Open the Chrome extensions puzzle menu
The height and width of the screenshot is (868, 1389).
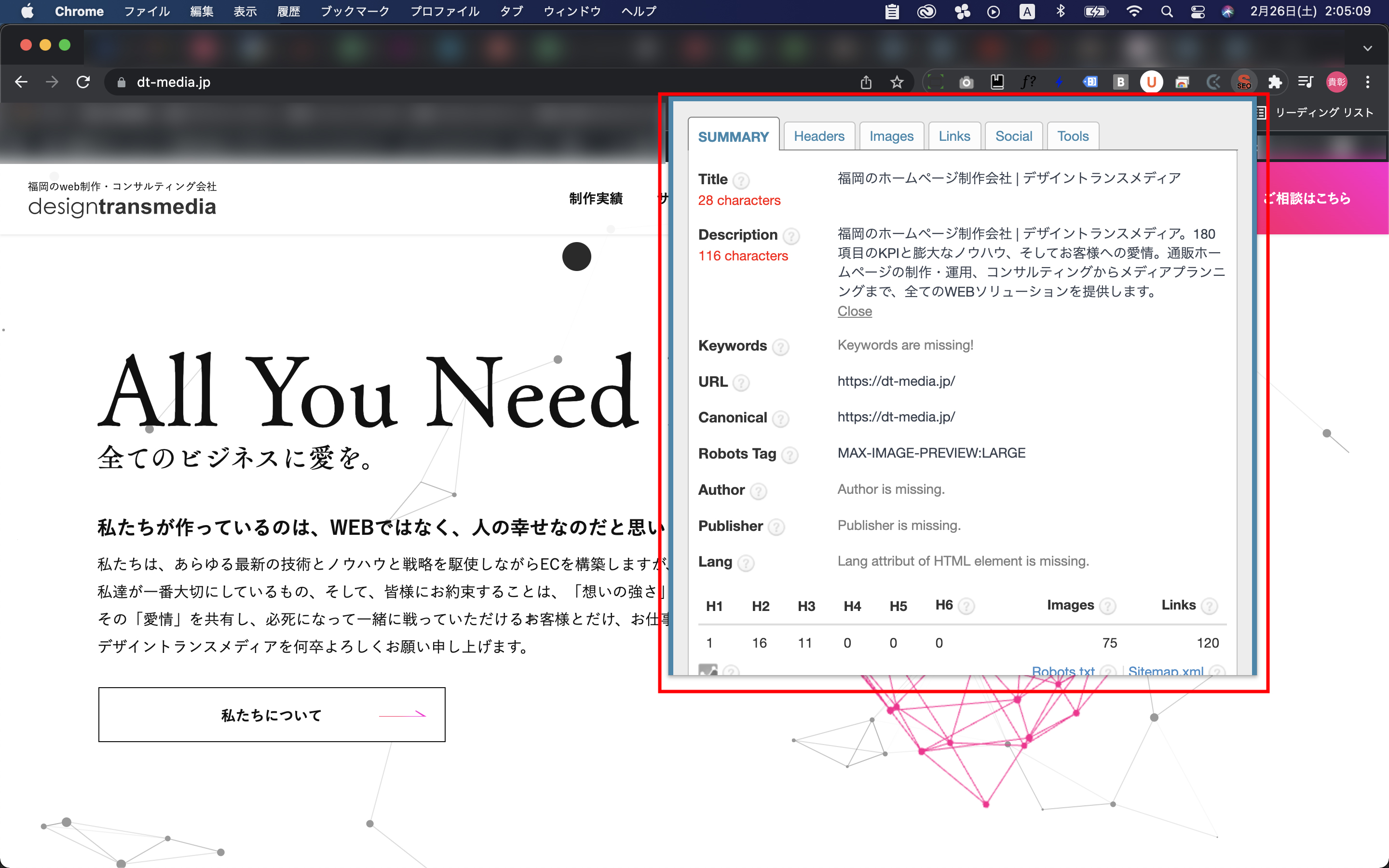[1275, 82]
